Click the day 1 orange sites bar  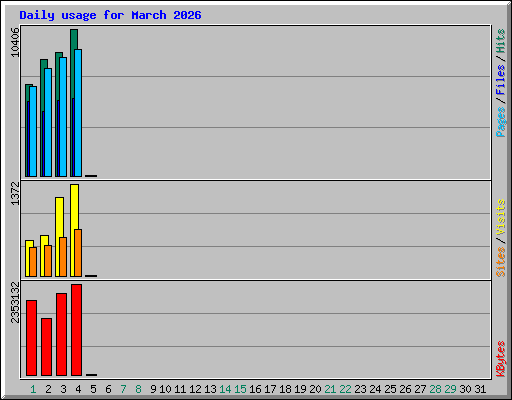pyautogui.click(x=33, y=262)
